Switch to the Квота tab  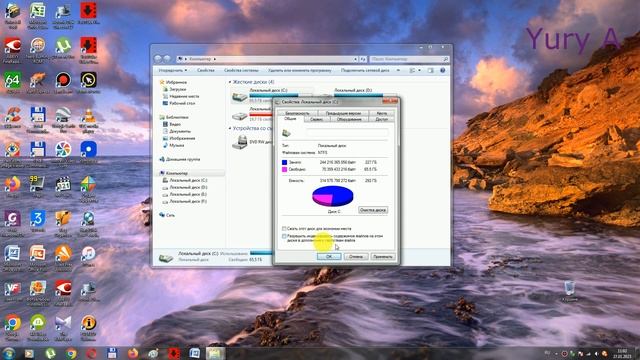point(382,113)
